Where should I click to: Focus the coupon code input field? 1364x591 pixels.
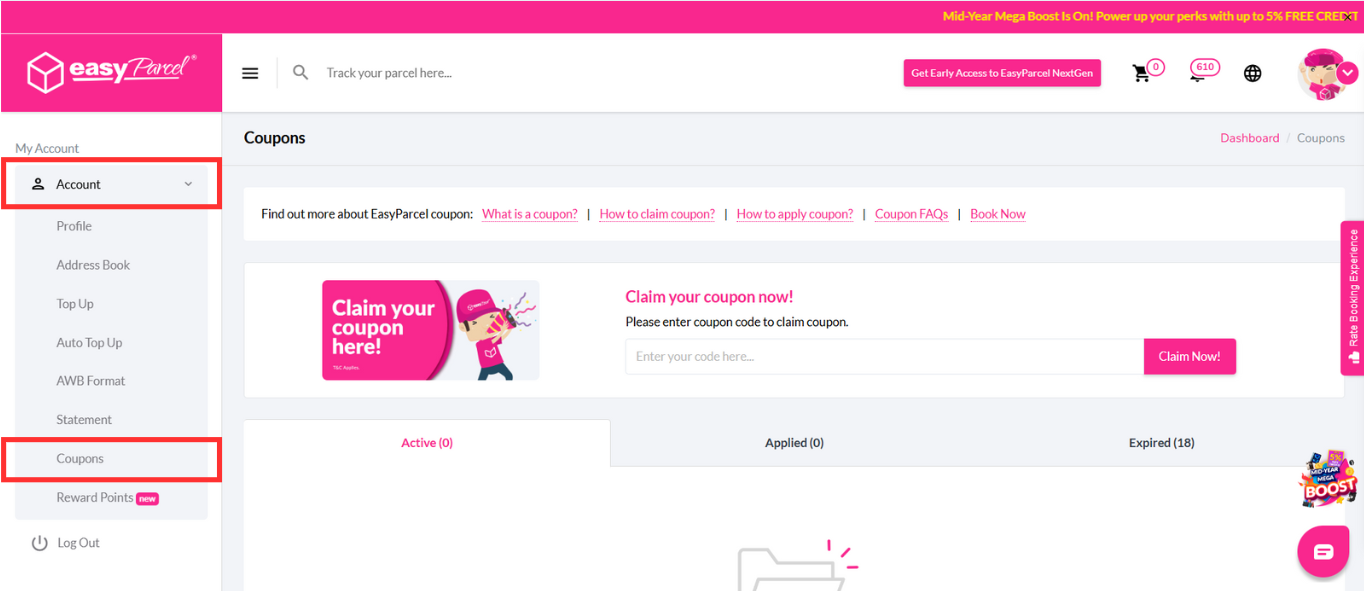pyautogui.click(x=884, y=356)
